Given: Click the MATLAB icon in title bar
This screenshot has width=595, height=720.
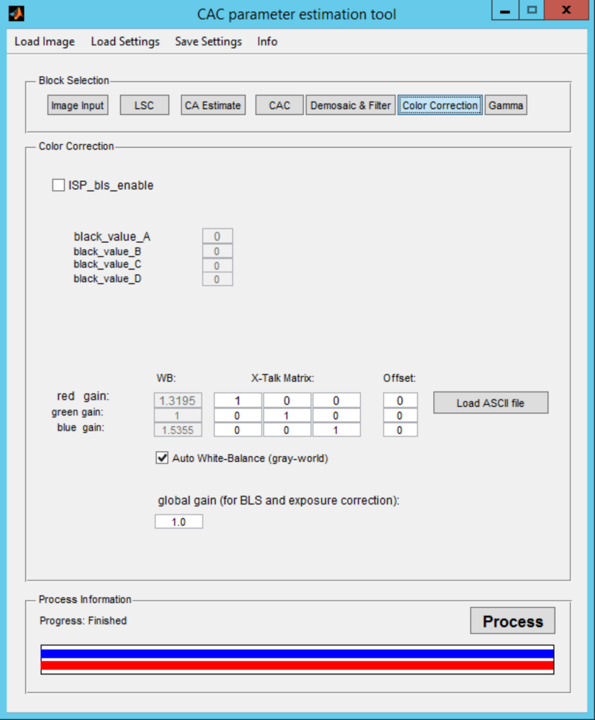Looking at the screenshot, I should click(17, 13).
